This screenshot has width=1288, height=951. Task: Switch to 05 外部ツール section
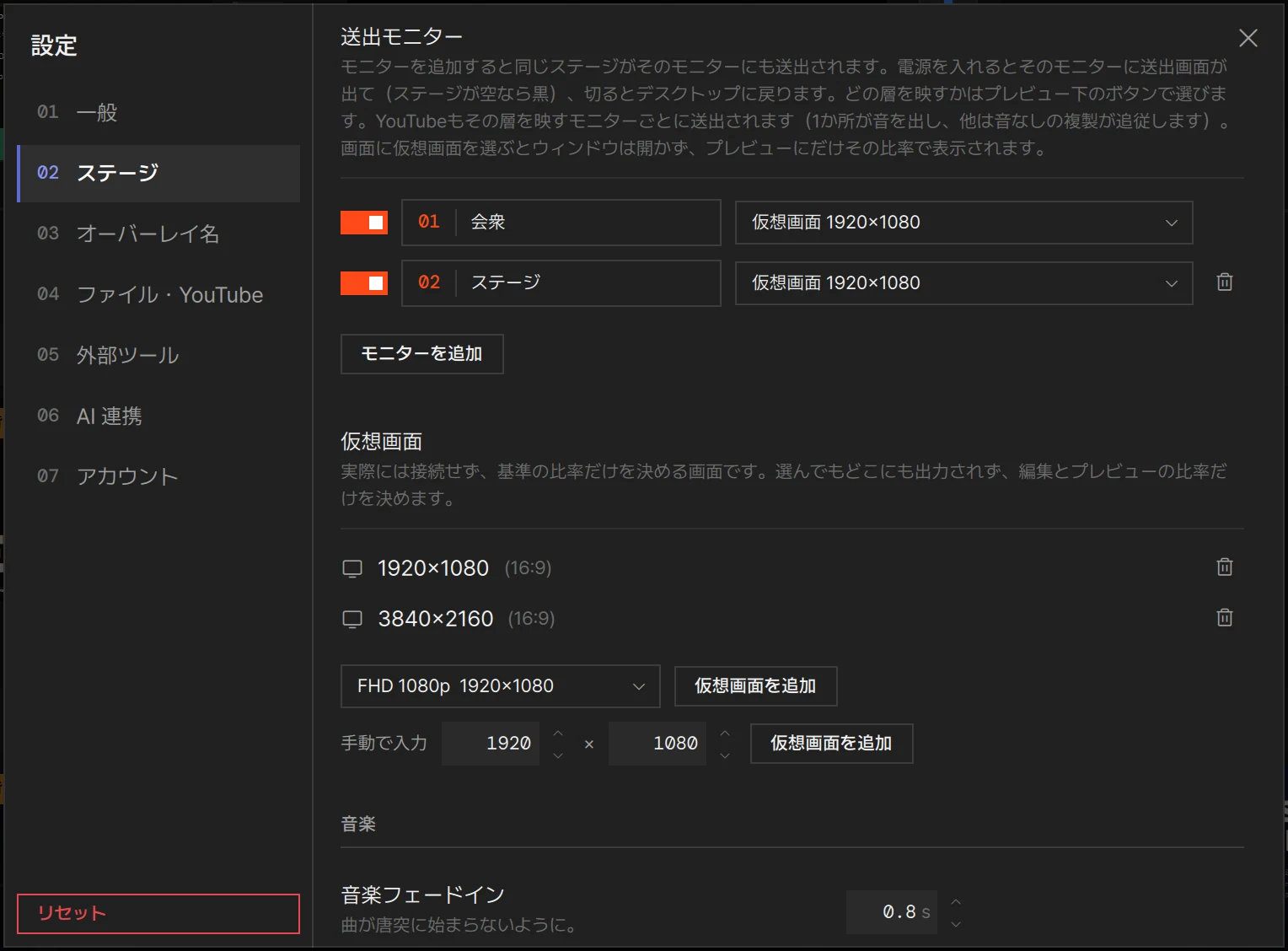click(x=158, y=355)
